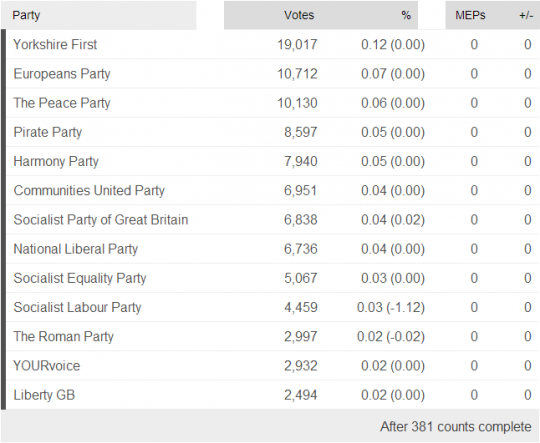
Task: Click Harmony Party percentage 0.05 (0.00)
Action: [x=393, y=162]
